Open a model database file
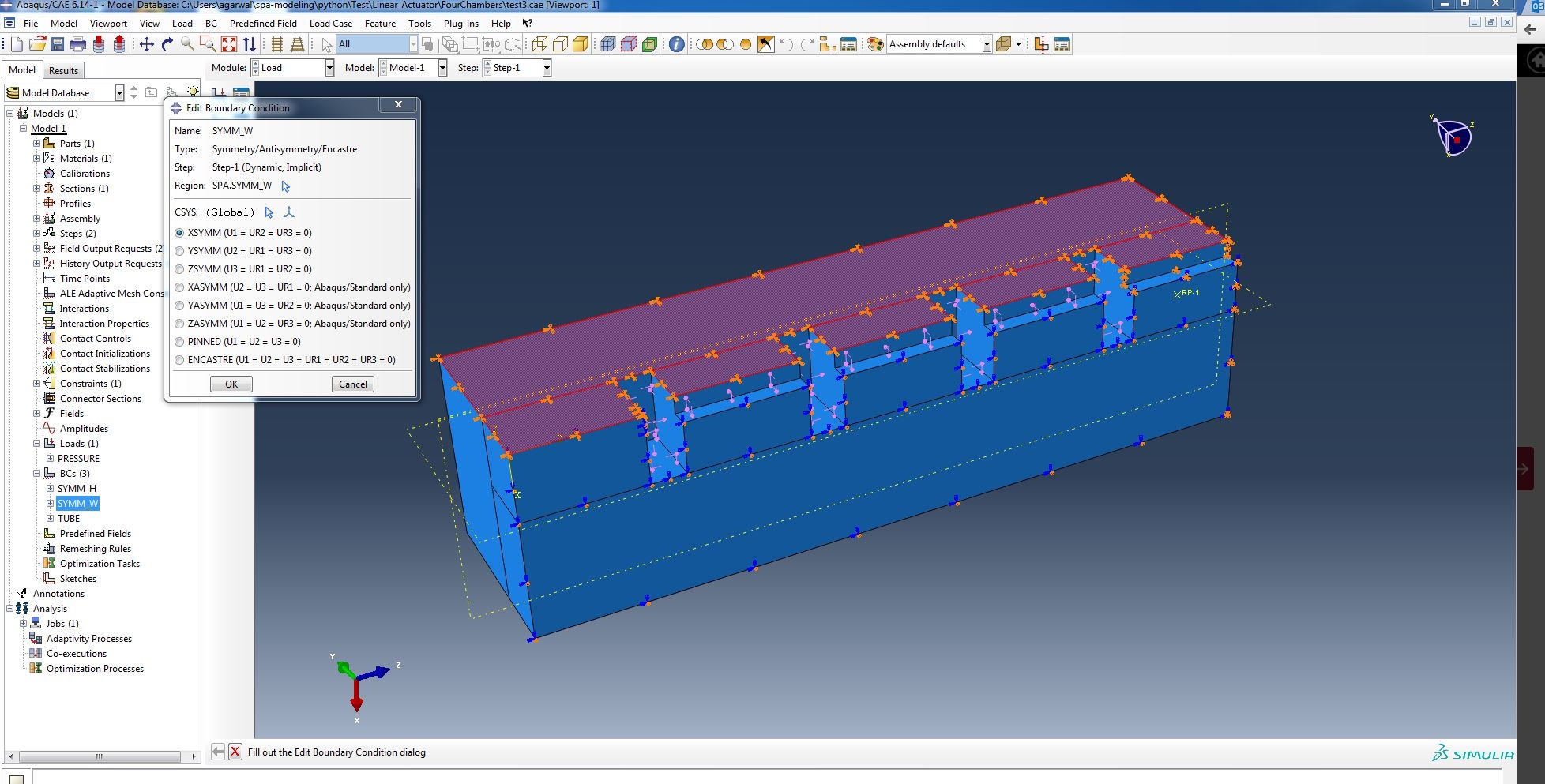 point(37,44)
